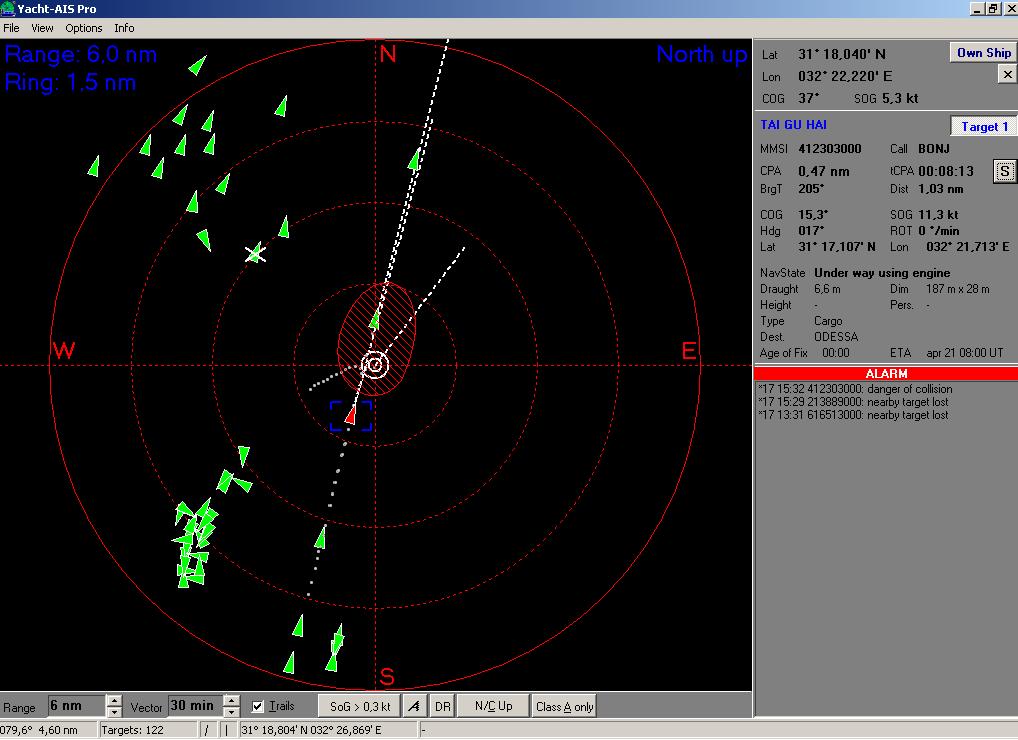Open the Info menu
1018x740 pixels.
[x=124, y=28]
